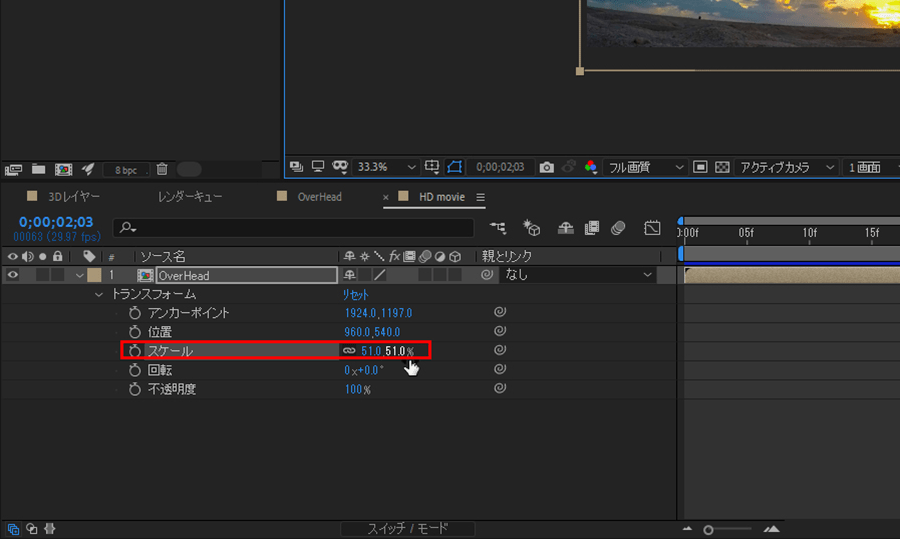The image size is (900, 539).
Task: Click the trash icon in project panel
Action: (x=162, y=170)
